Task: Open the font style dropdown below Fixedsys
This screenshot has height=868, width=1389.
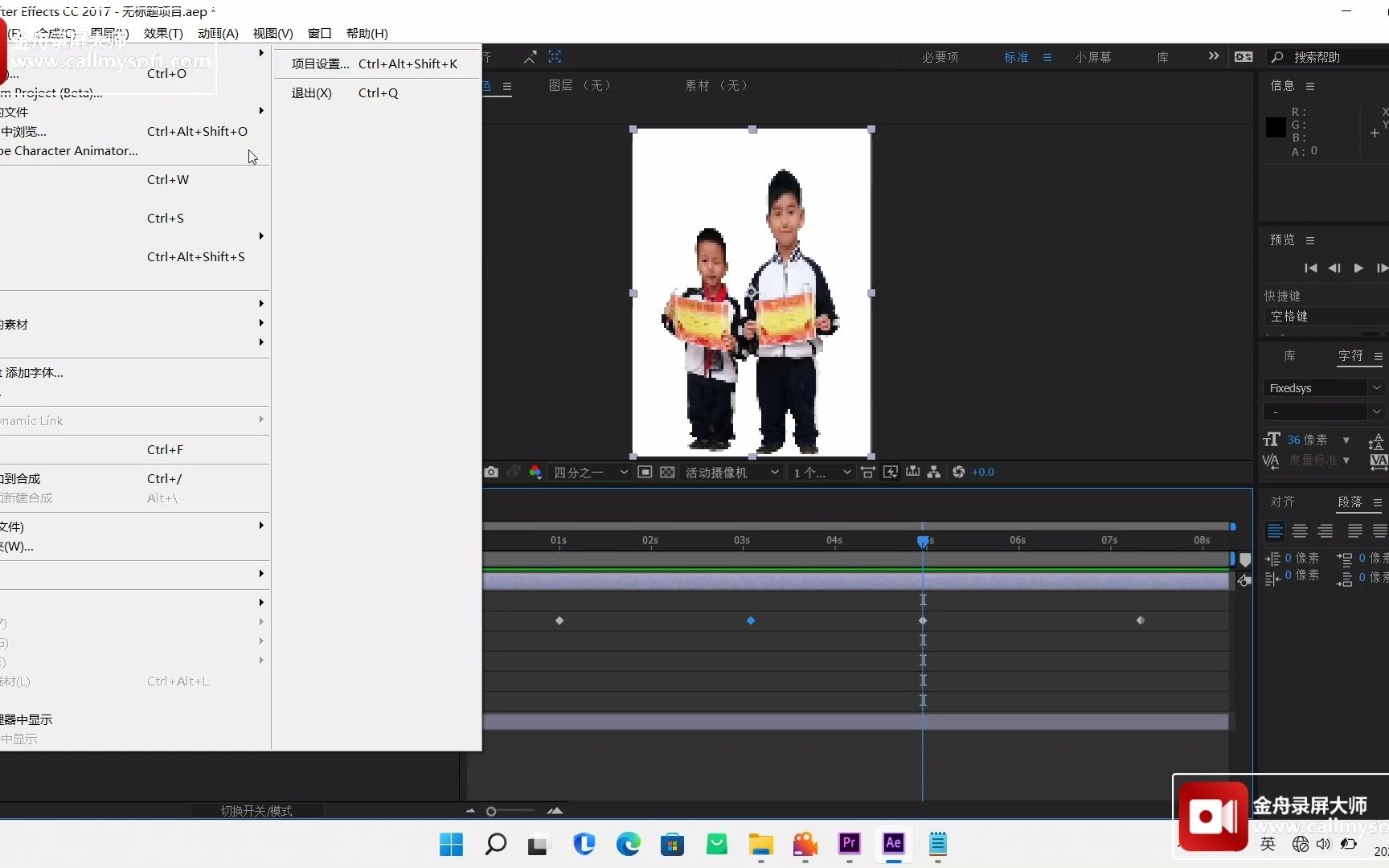Action: point(1324,411)
